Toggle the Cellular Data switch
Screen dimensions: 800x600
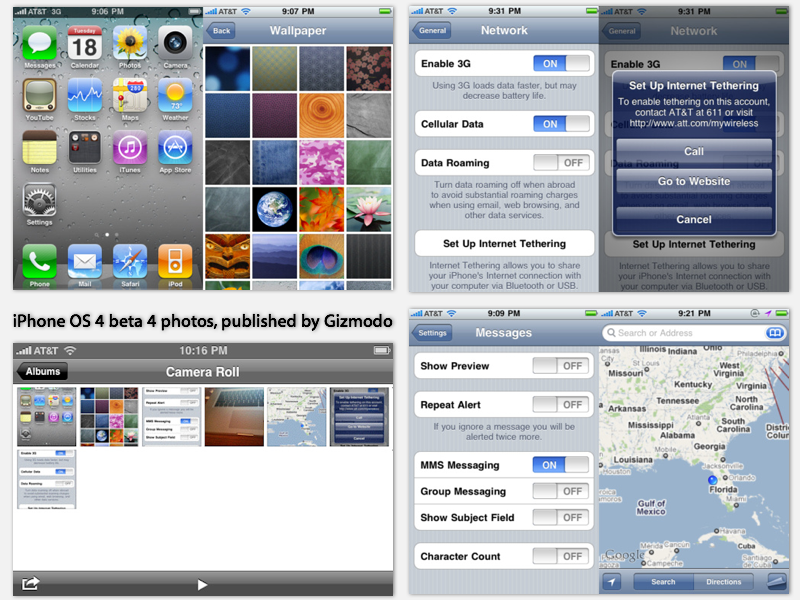[561, 124]
